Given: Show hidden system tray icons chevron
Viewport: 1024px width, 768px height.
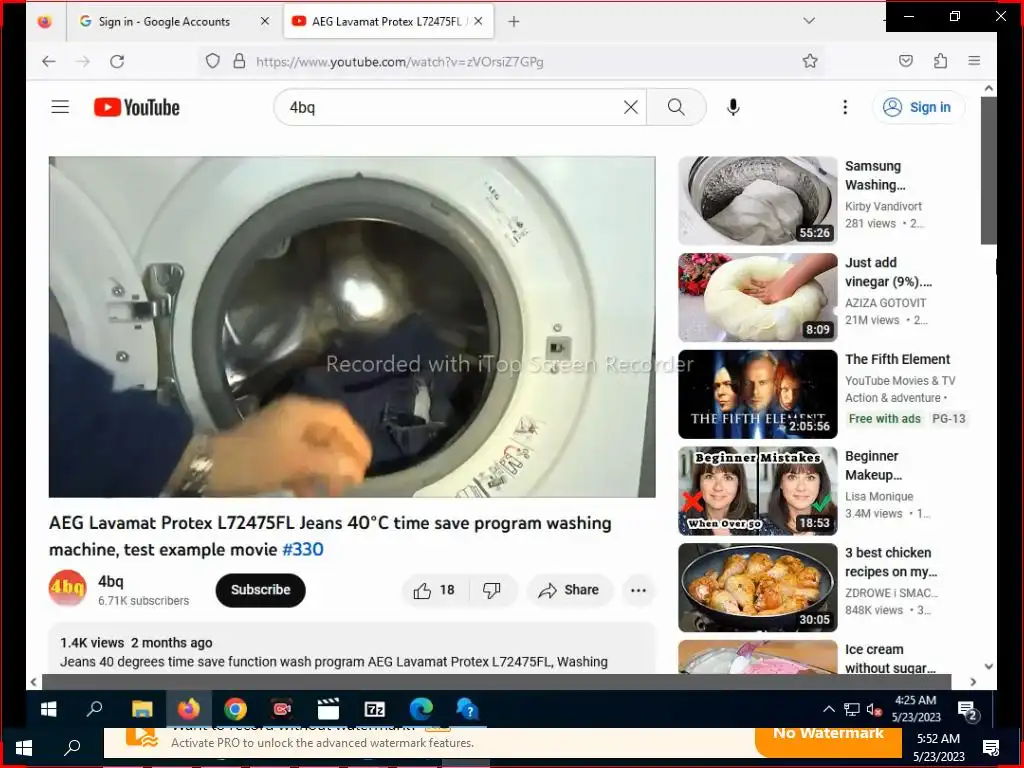Looking at the screenshot, I should pyautogui.click(x=829, y=709).
